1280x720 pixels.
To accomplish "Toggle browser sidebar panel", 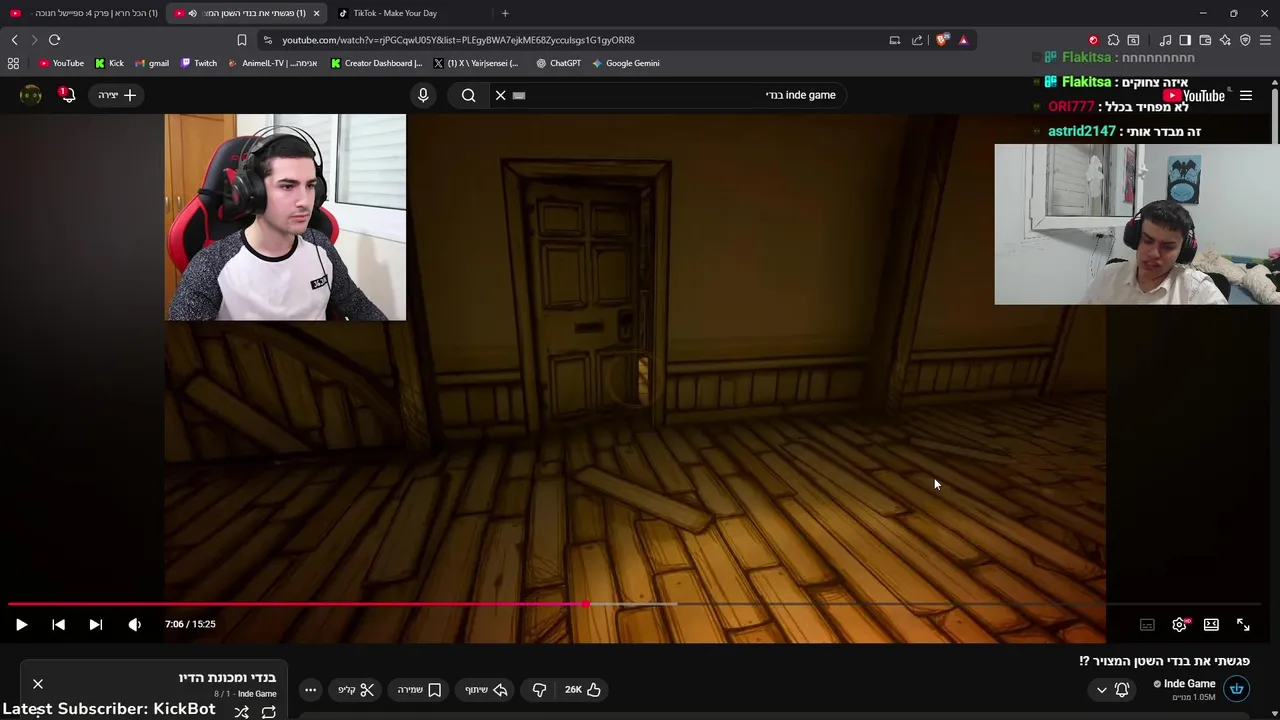I will click(x=1185, y=40).
